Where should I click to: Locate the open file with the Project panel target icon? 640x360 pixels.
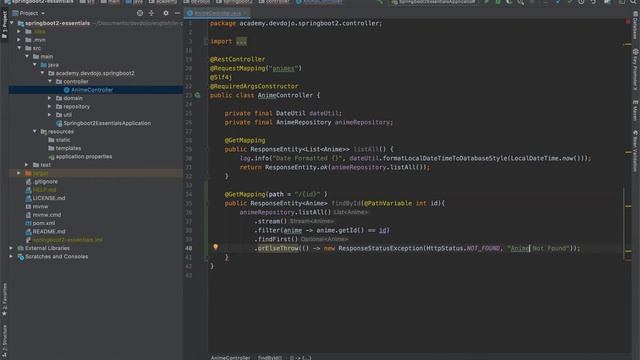140,13
